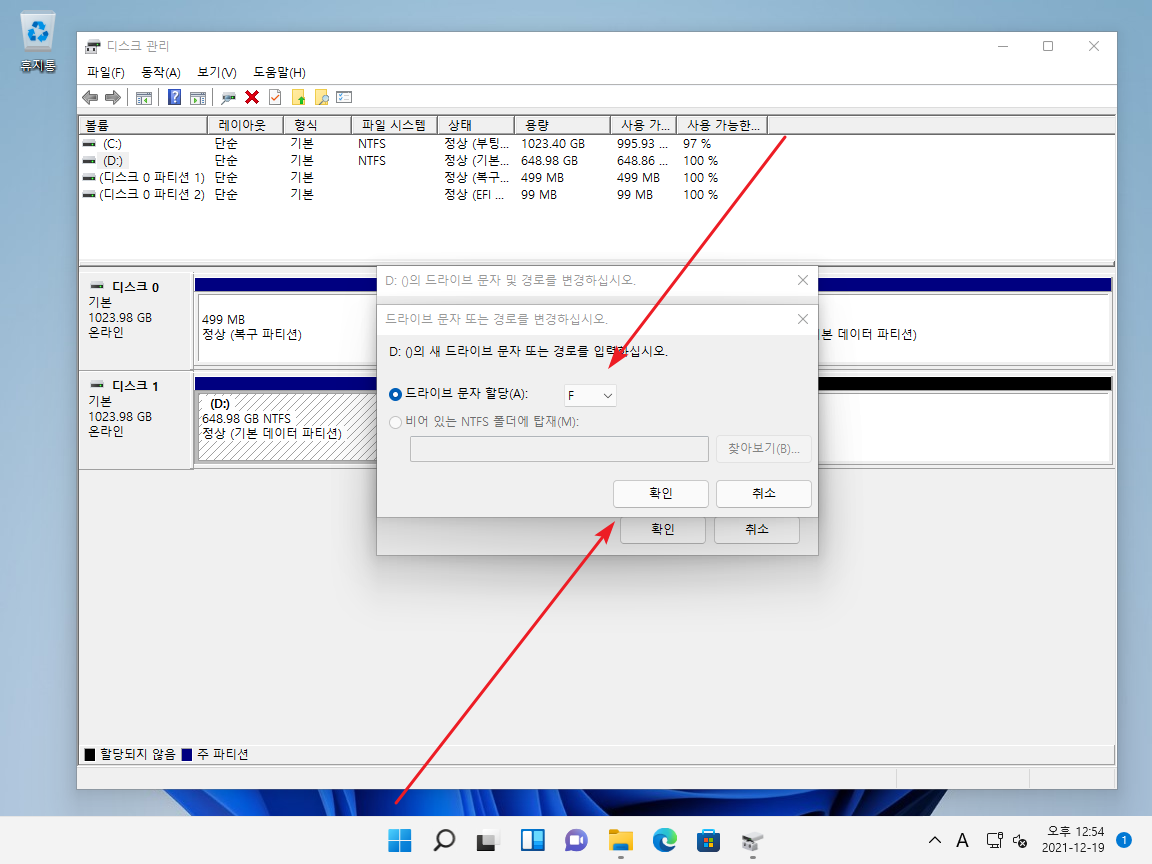
Task: Click the NTFS mount folder path field
Action: tap(559, 449)
